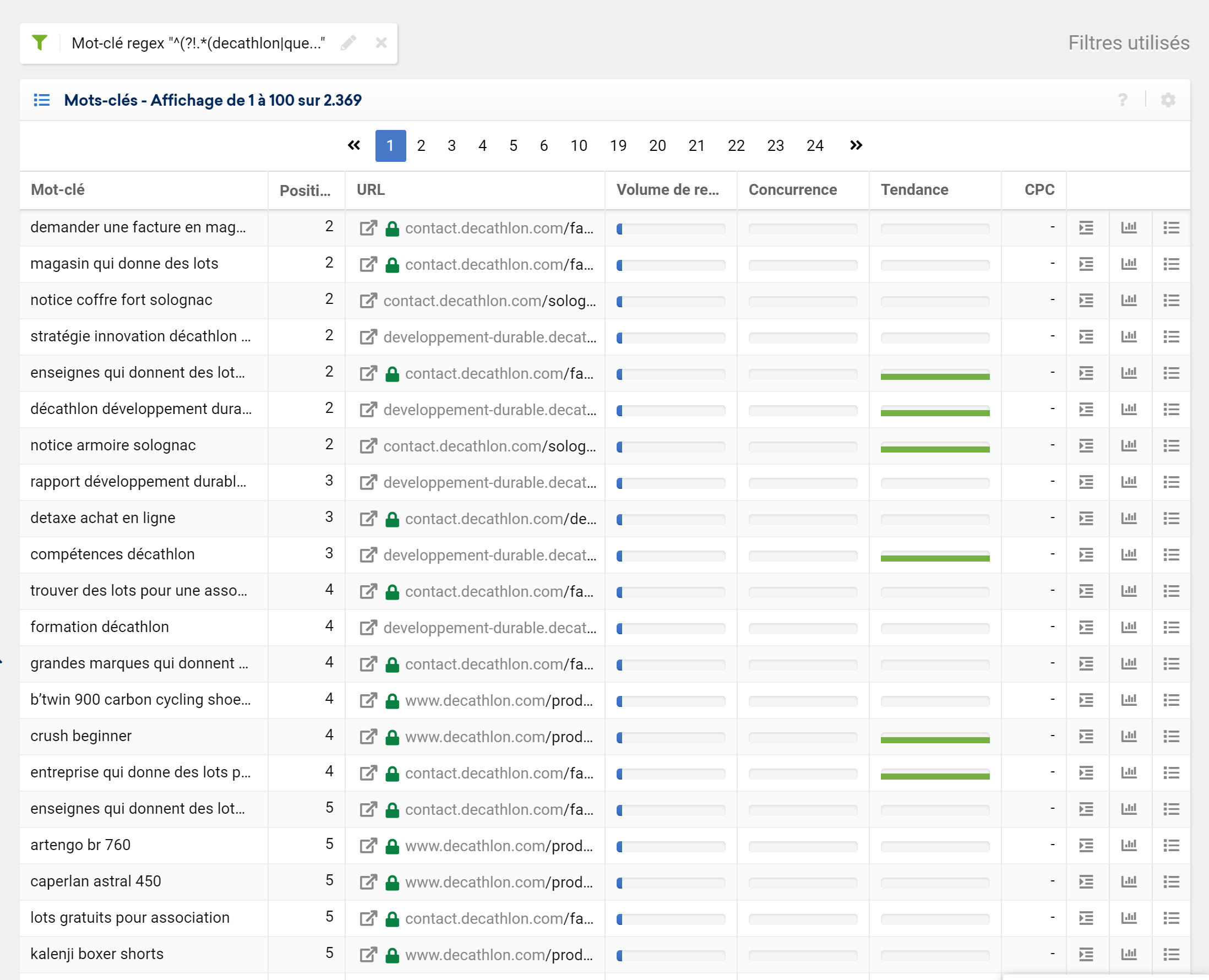Show history chart for formation décathlon
Viewport: 1209px width, 980px height.
click(1128, 627)
